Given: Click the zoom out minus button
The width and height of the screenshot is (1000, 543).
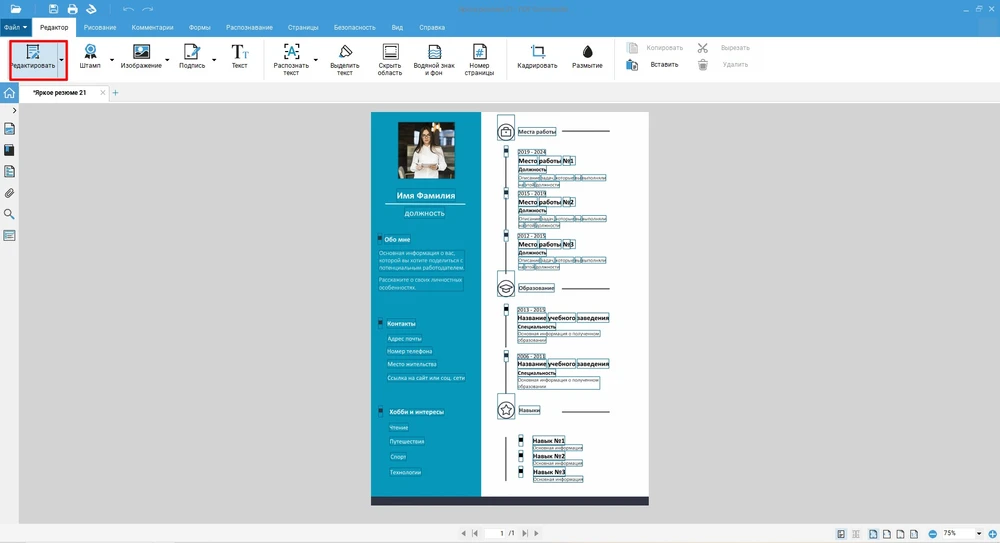Looking at the screenshot, I should click(932, 533).
